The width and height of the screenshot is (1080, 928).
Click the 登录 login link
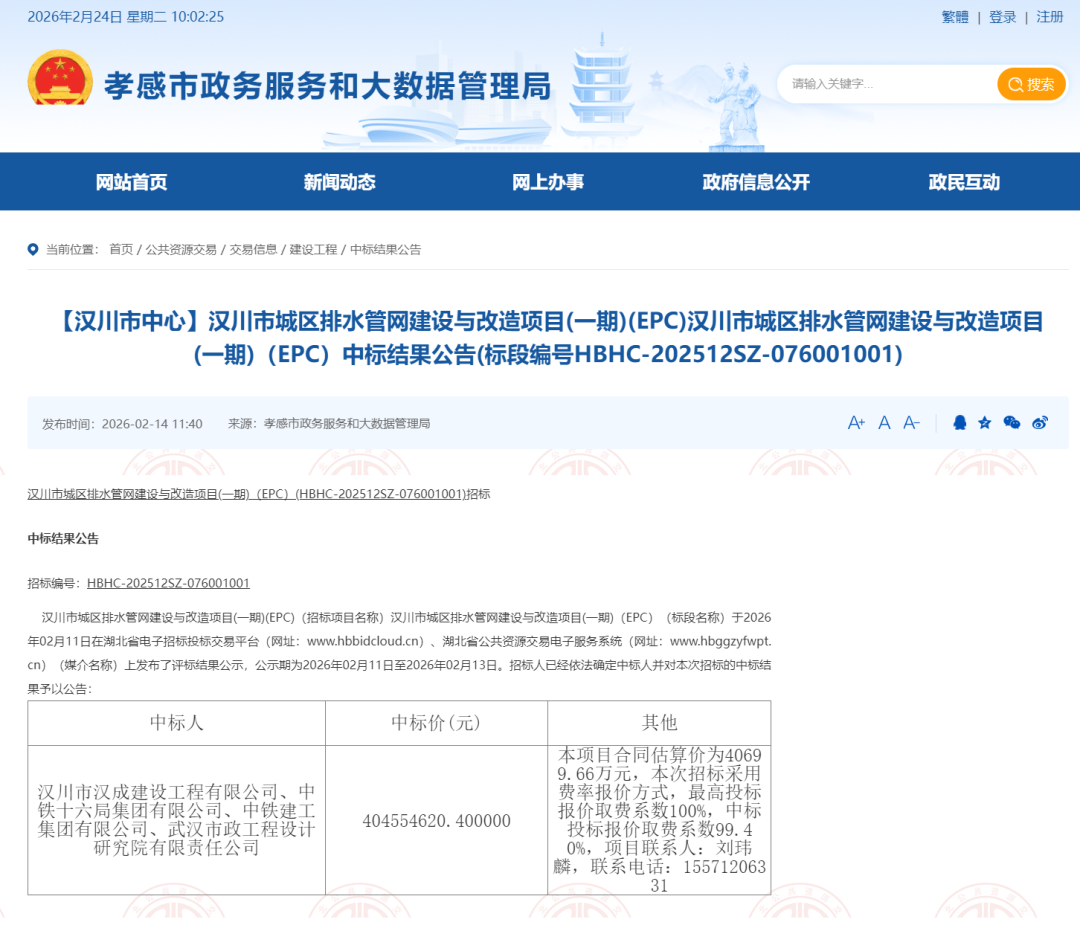[x=1003, y=17]
